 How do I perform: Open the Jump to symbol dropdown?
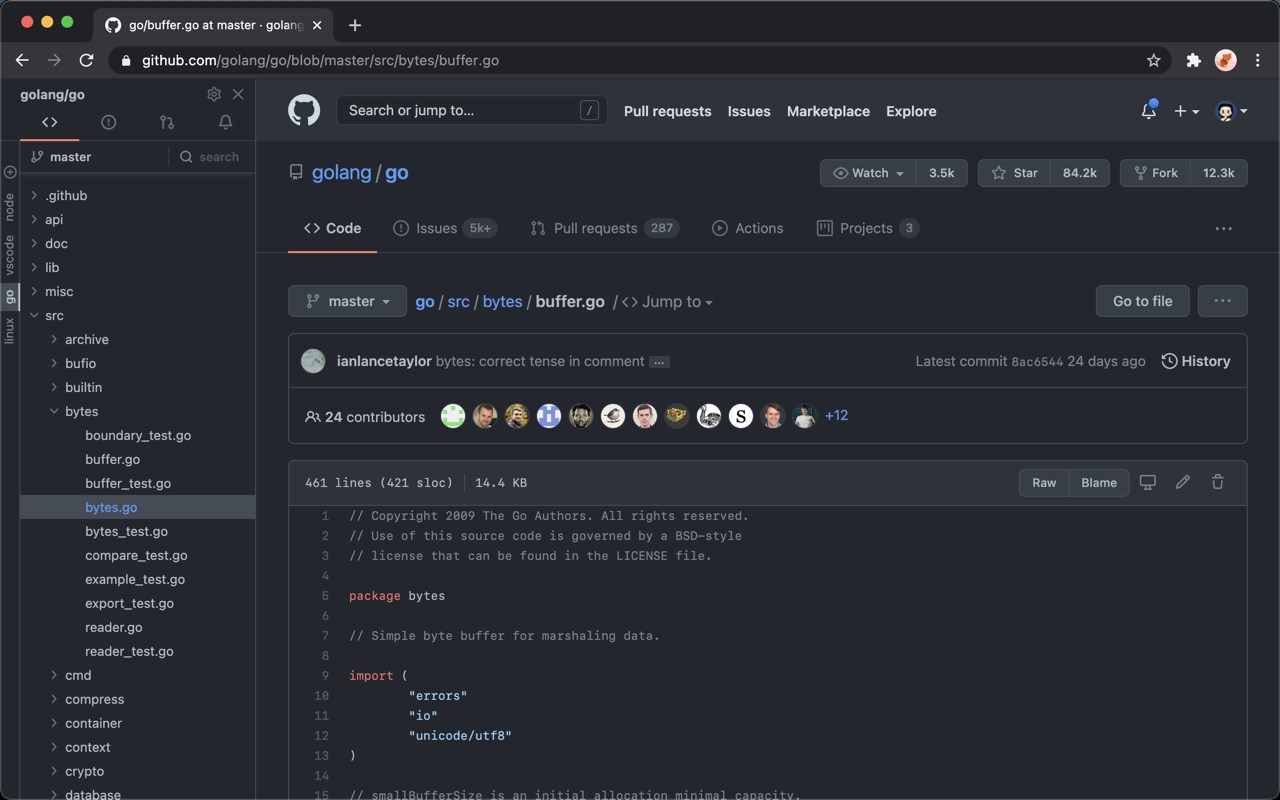pos(668,302)
